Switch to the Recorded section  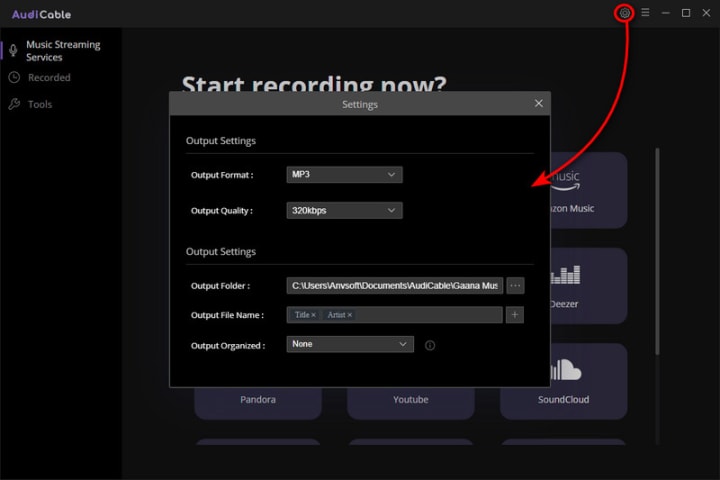[49, 78]
